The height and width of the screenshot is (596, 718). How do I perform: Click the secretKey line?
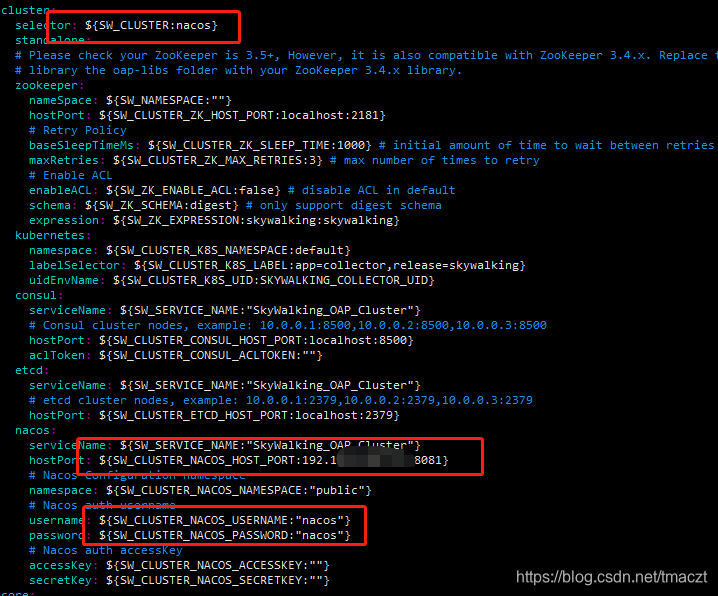180,580
